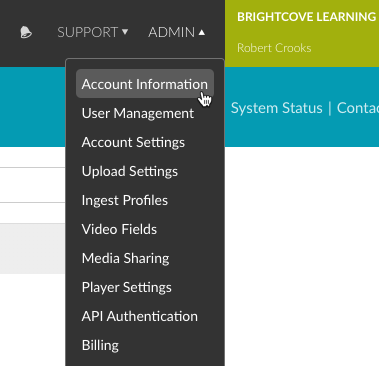Expand the SUPPORT dropdown menu
The image size is (379, 366).
tap(93, 32)
